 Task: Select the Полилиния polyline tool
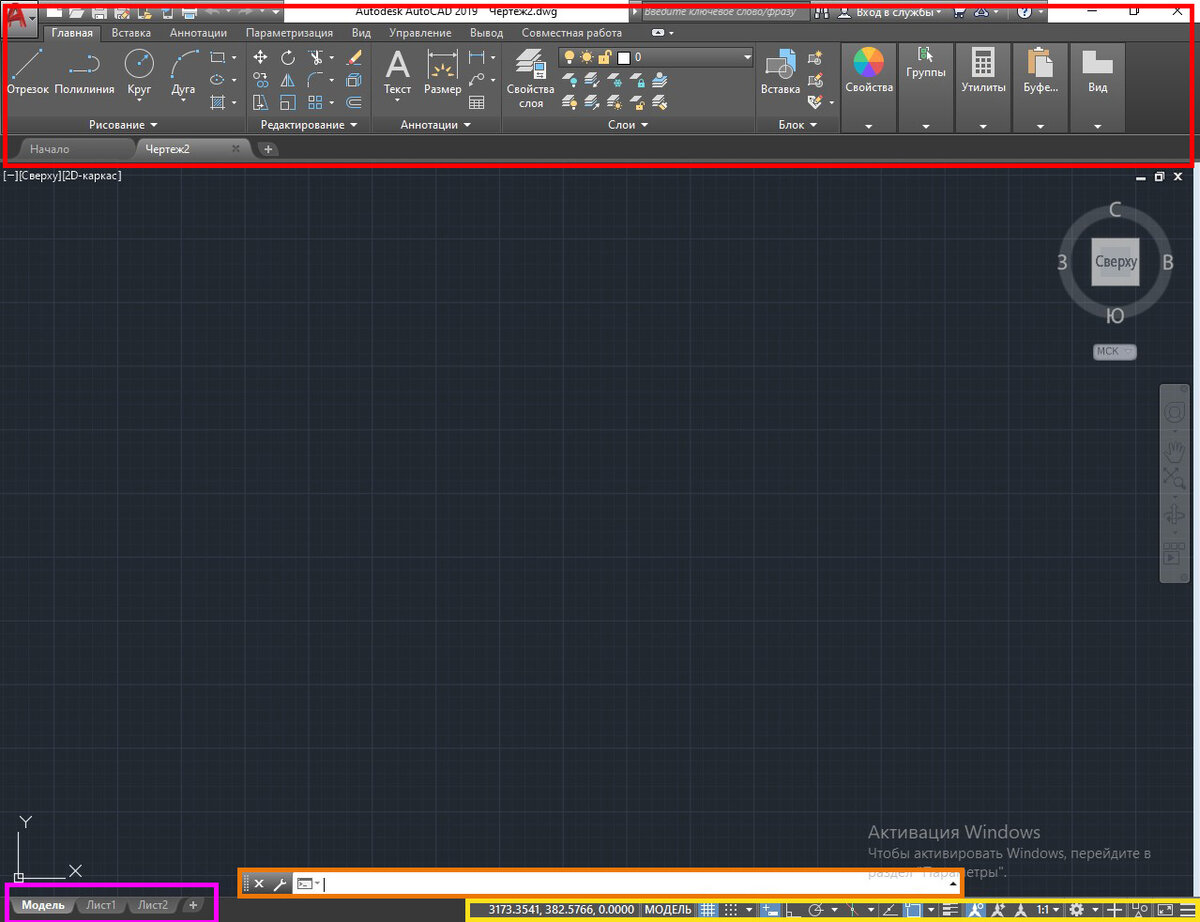pyautogui.click(x=84, y=73)
